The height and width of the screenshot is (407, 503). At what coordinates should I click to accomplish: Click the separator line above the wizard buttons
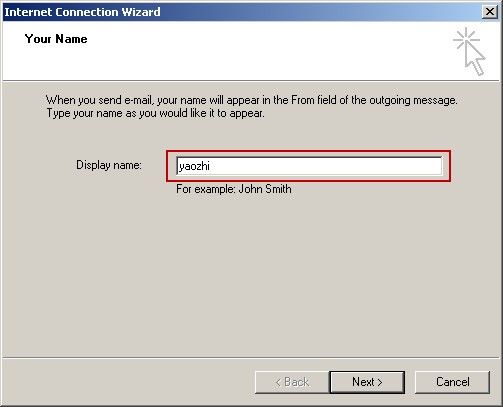click(251, 358)
